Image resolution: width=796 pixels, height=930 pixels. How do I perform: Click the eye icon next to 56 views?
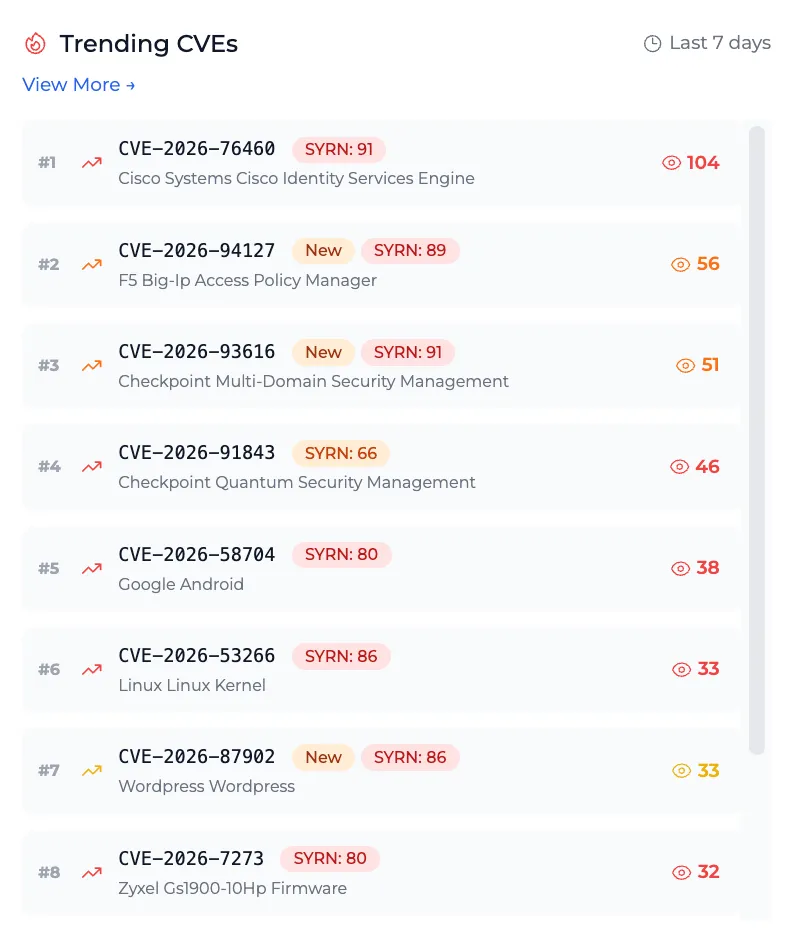point(680,264)
